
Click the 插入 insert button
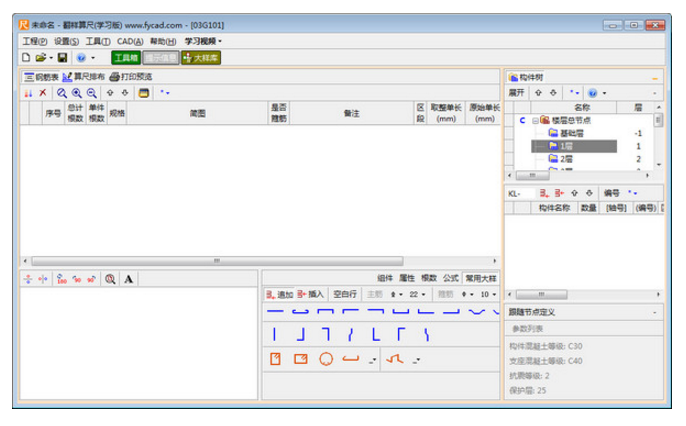click(310, 294)
